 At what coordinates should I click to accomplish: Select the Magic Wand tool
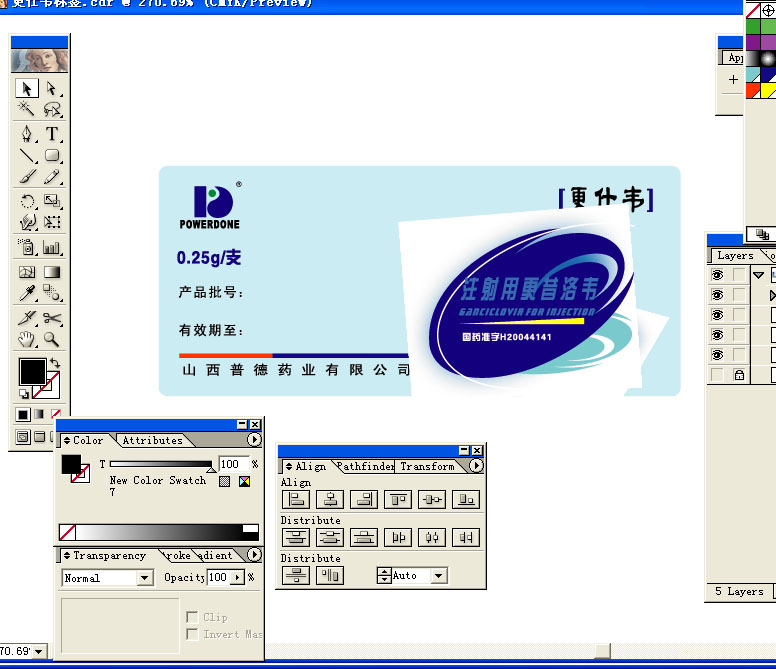[x=27, y=109]
